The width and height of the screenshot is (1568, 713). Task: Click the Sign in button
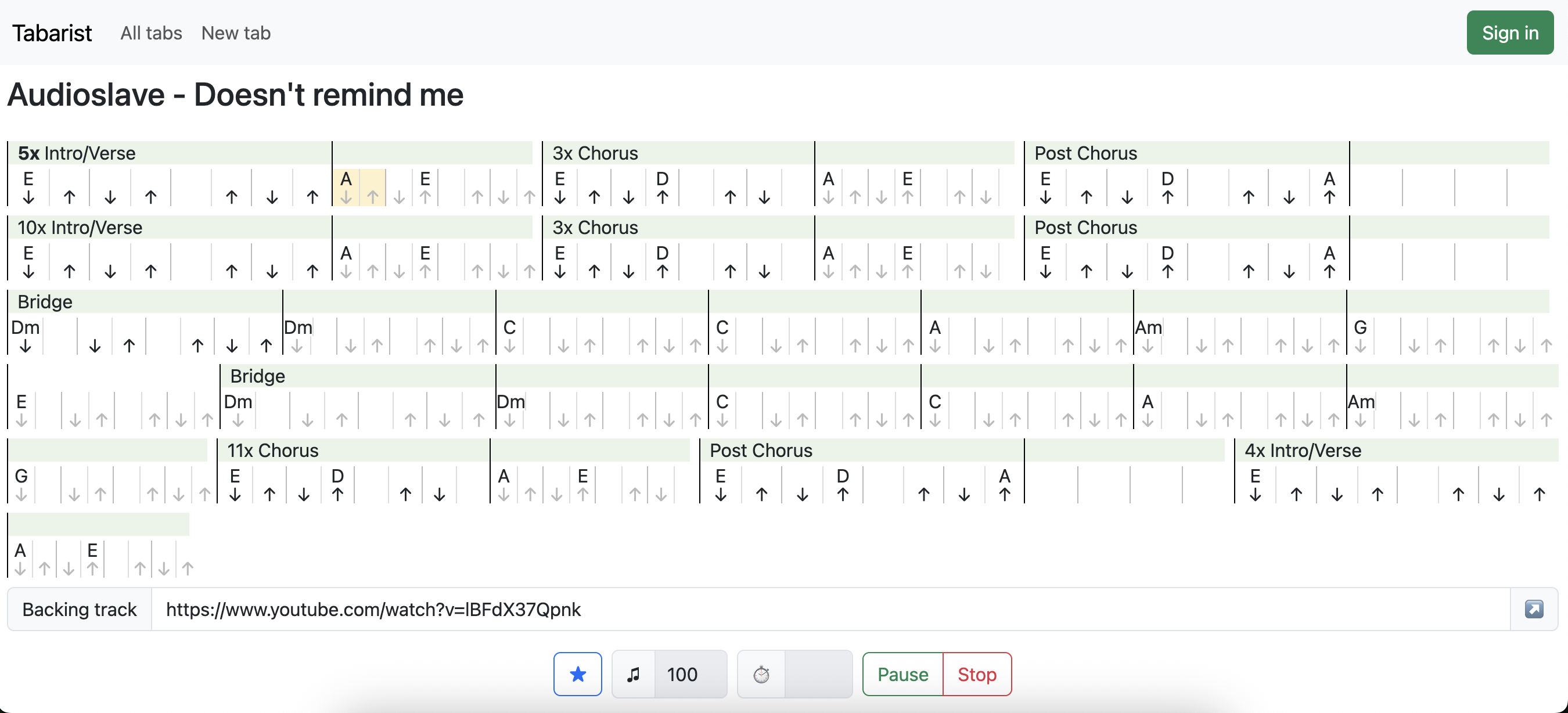[1509, 33]
